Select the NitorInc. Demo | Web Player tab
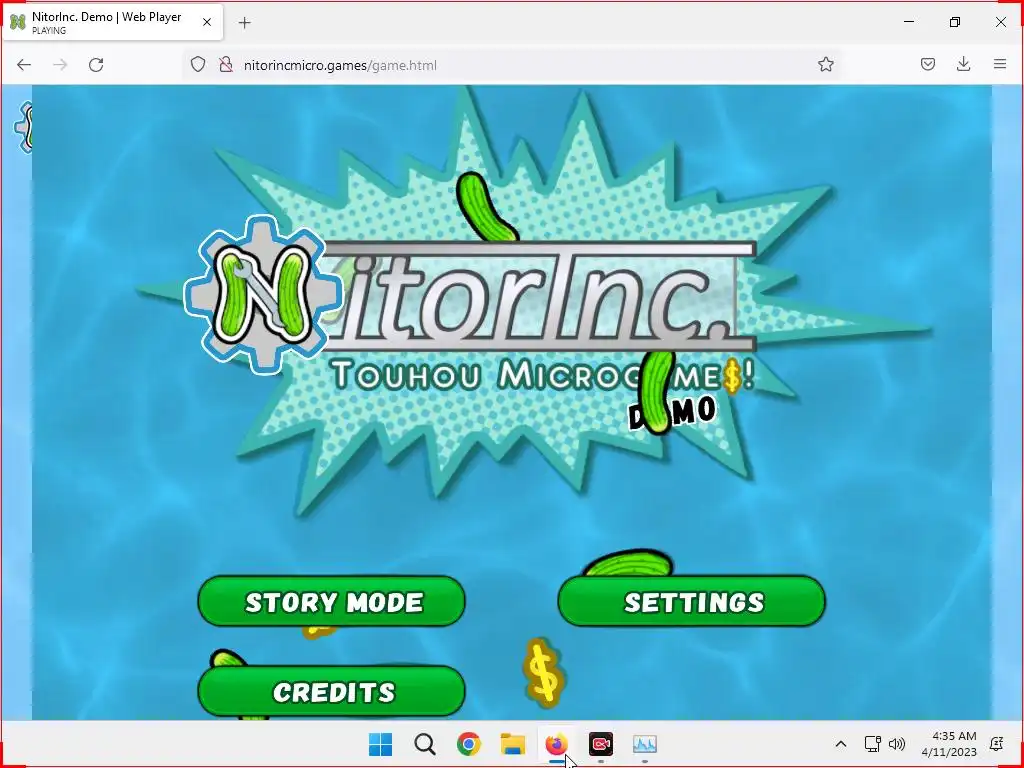The image size is (1024, 768). click(113, 22)
